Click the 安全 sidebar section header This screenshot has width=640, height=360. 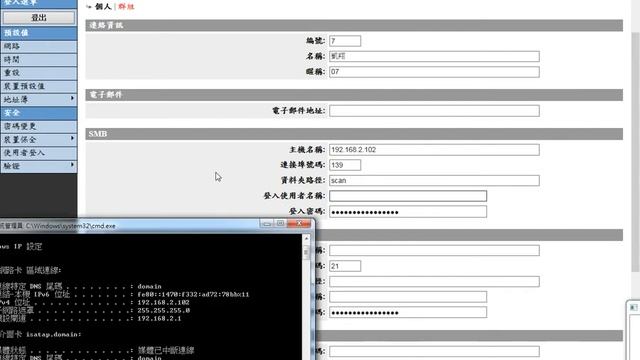pos(38,113)
